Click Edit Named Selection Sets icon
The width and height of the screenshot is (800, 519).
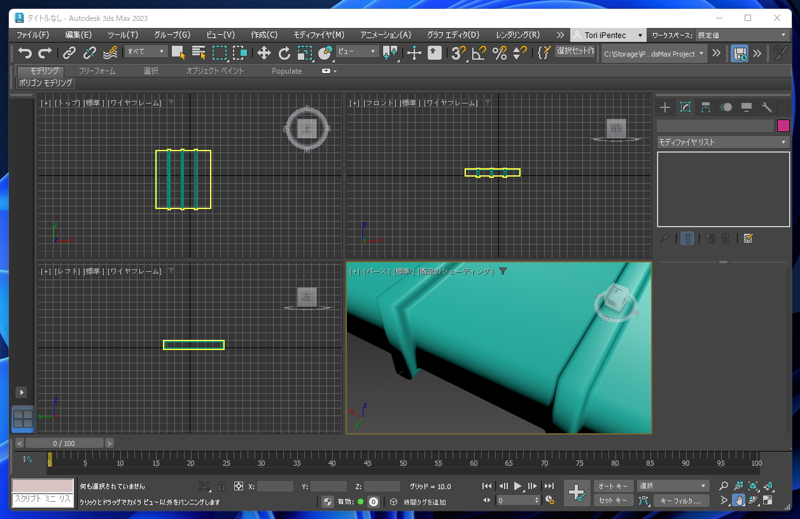[544, 53]
